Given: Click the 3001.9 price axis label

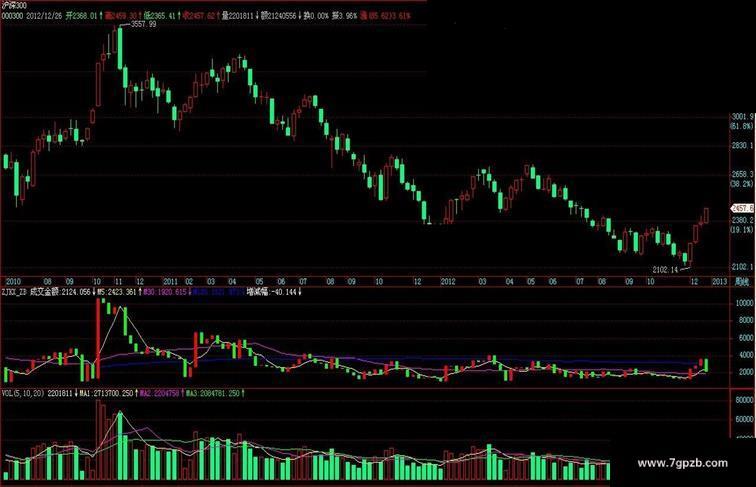Looking at the screenshot, I should 742,117.
